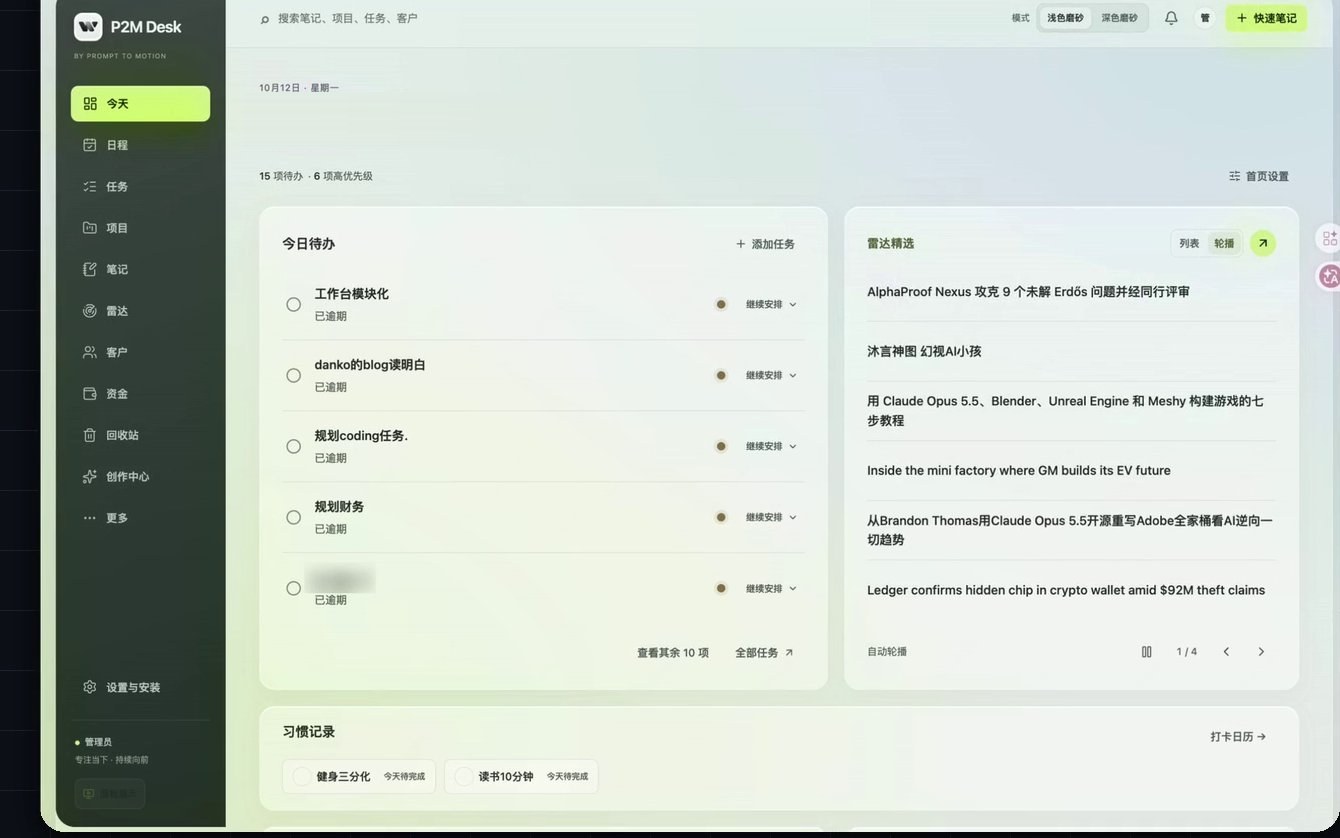Click the 快速笔记 button
The height and width of the screenshot is (838, 1340).
click(x=1266, y=18)
